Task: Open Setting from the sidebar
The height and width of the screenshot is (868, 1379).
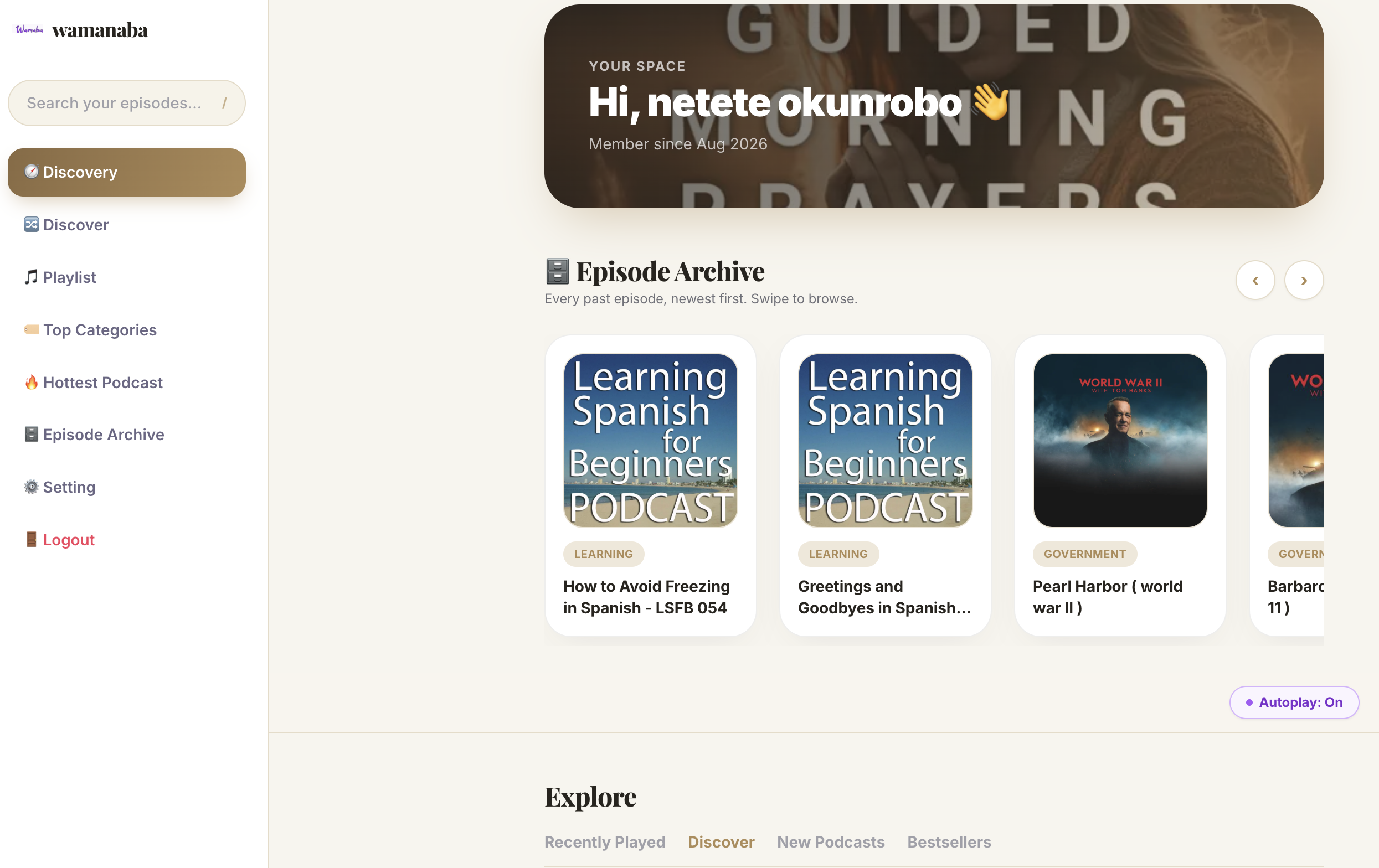Action: 127,487
